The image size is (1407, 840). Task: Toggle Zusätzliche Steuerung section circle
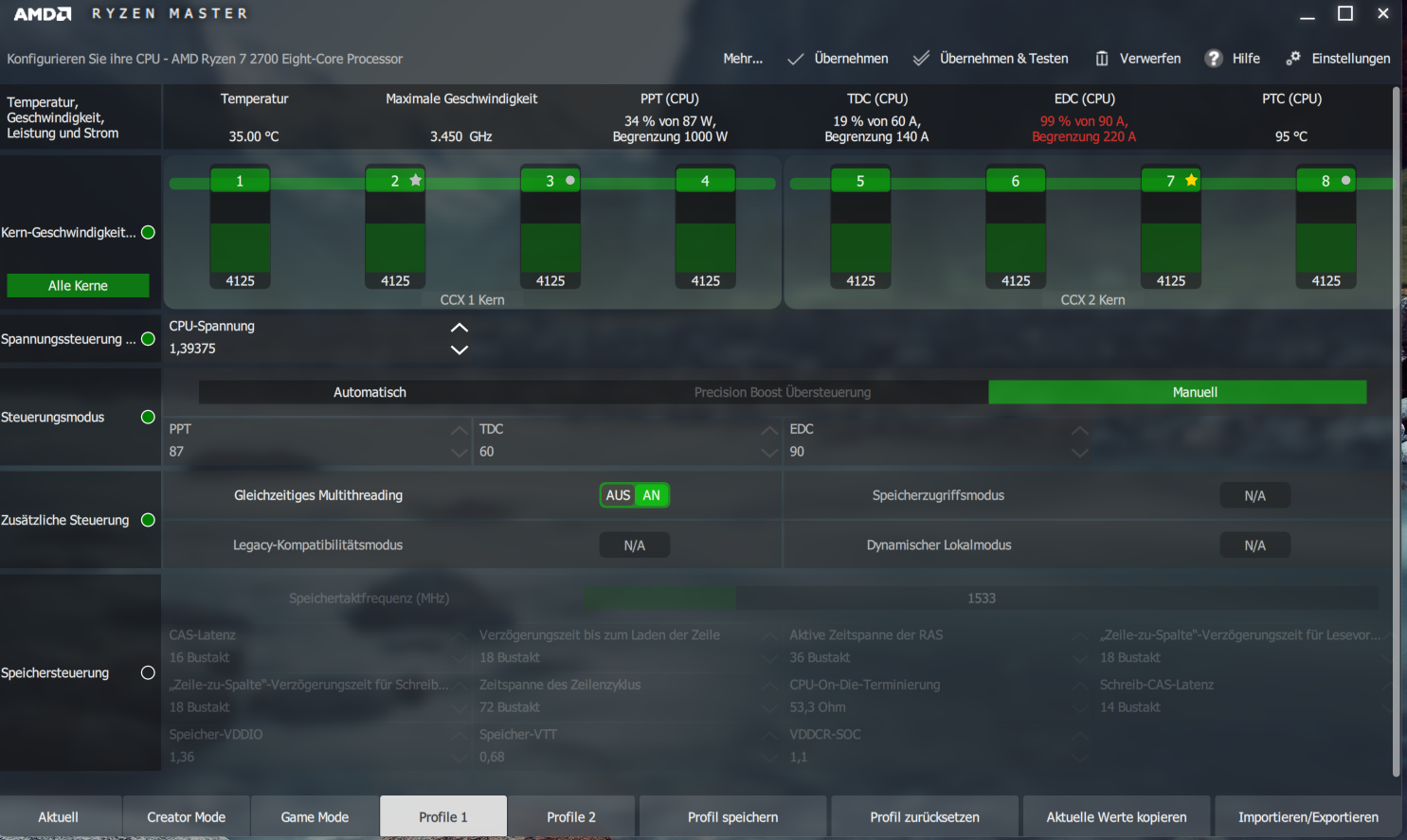[148, 520]
